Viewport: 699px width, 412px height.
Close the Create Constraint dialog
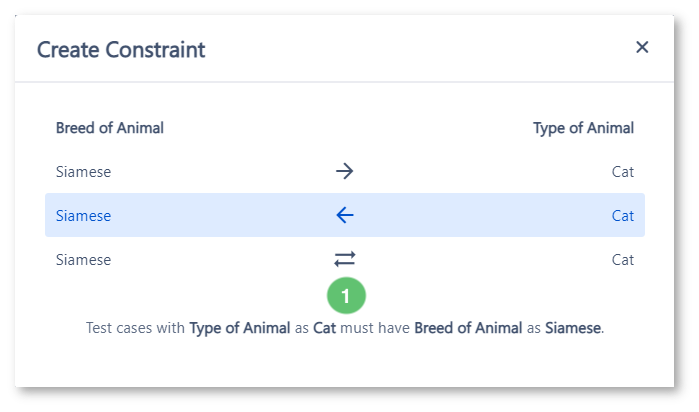pyautogui.click(x=642, y=47)
